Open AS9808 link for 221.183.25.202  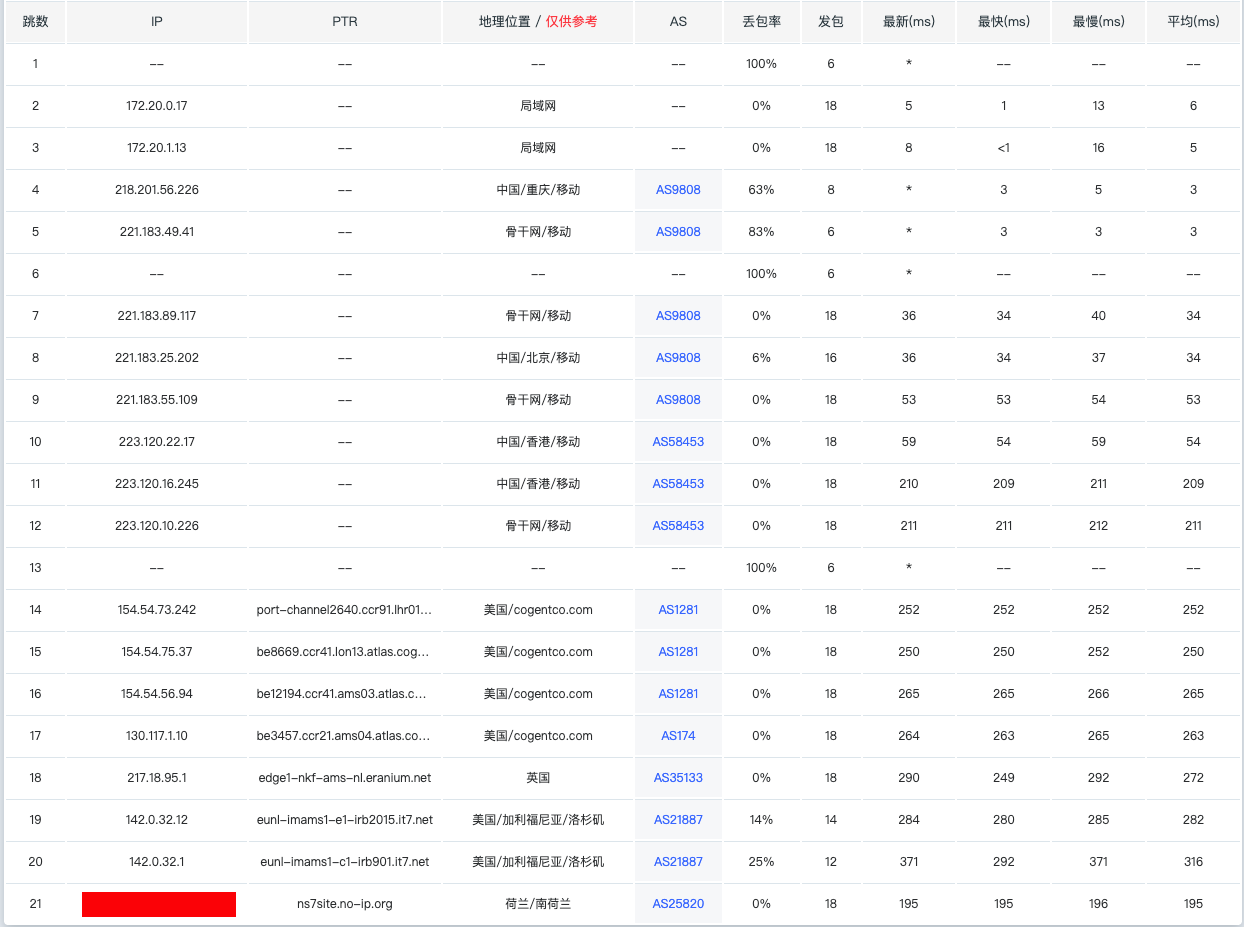[x=678, y=358]
